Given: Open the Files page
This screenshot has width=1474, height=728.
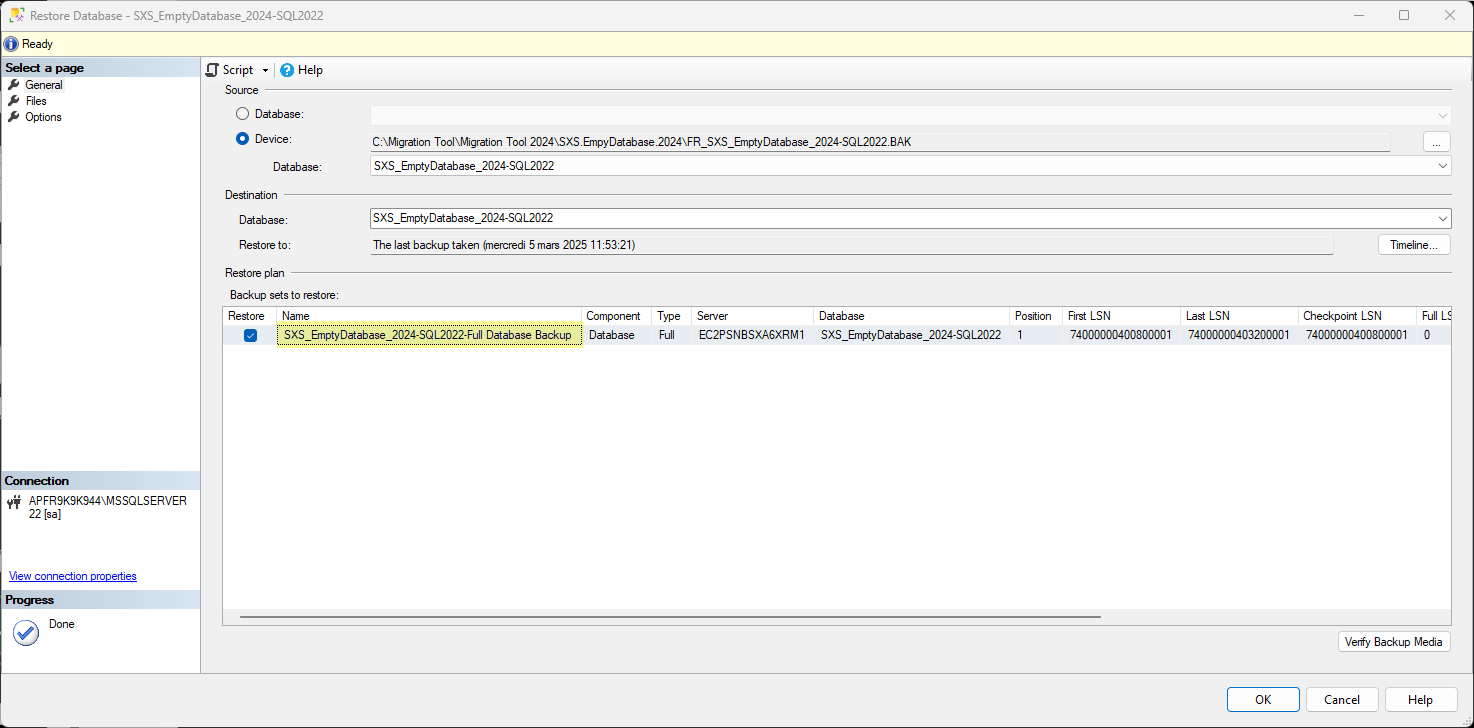Looking at the screenshot, I should tap(36, 101).
